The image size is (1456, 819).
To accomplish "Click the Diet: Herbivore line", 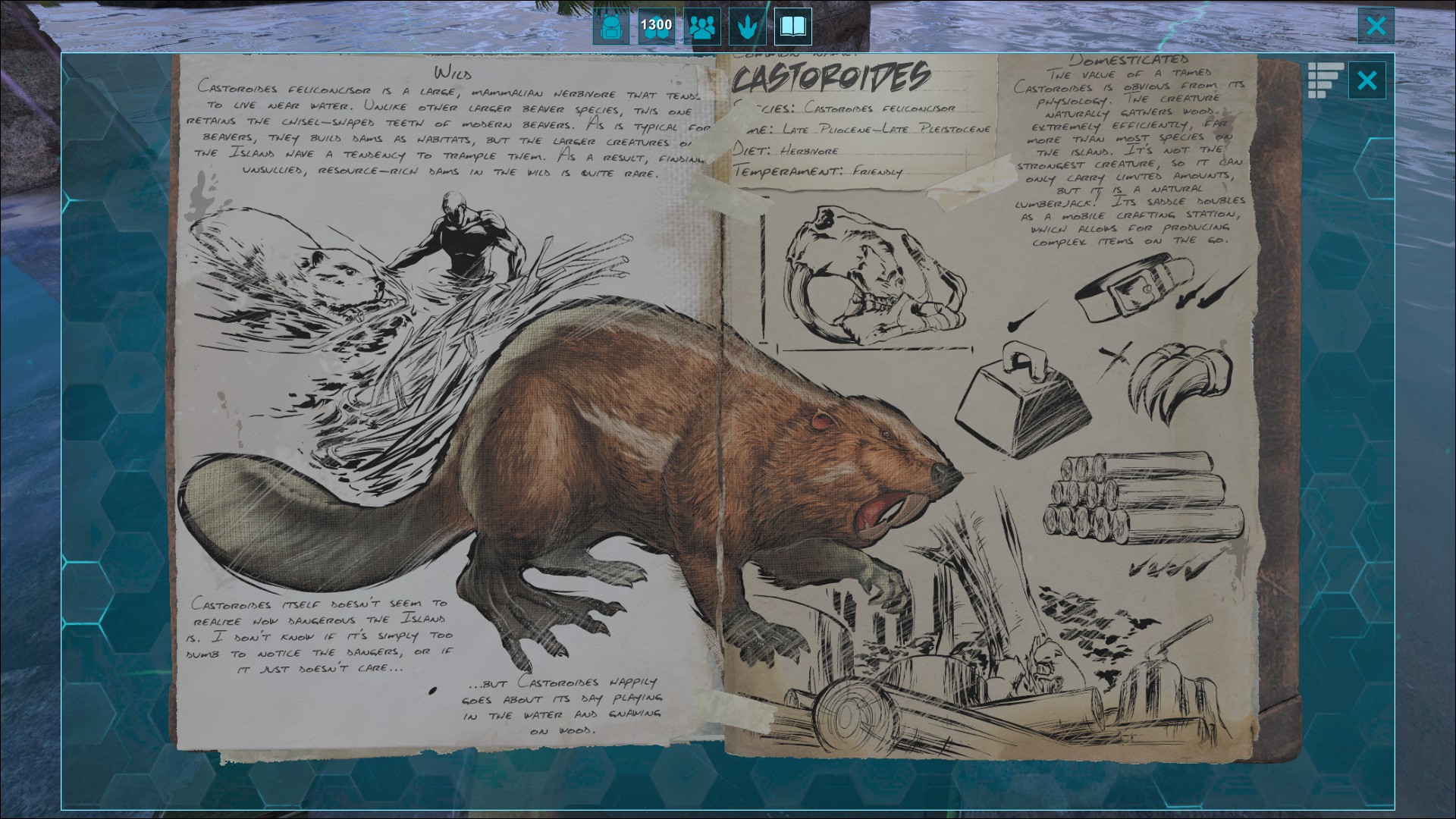I will point(786,150).
